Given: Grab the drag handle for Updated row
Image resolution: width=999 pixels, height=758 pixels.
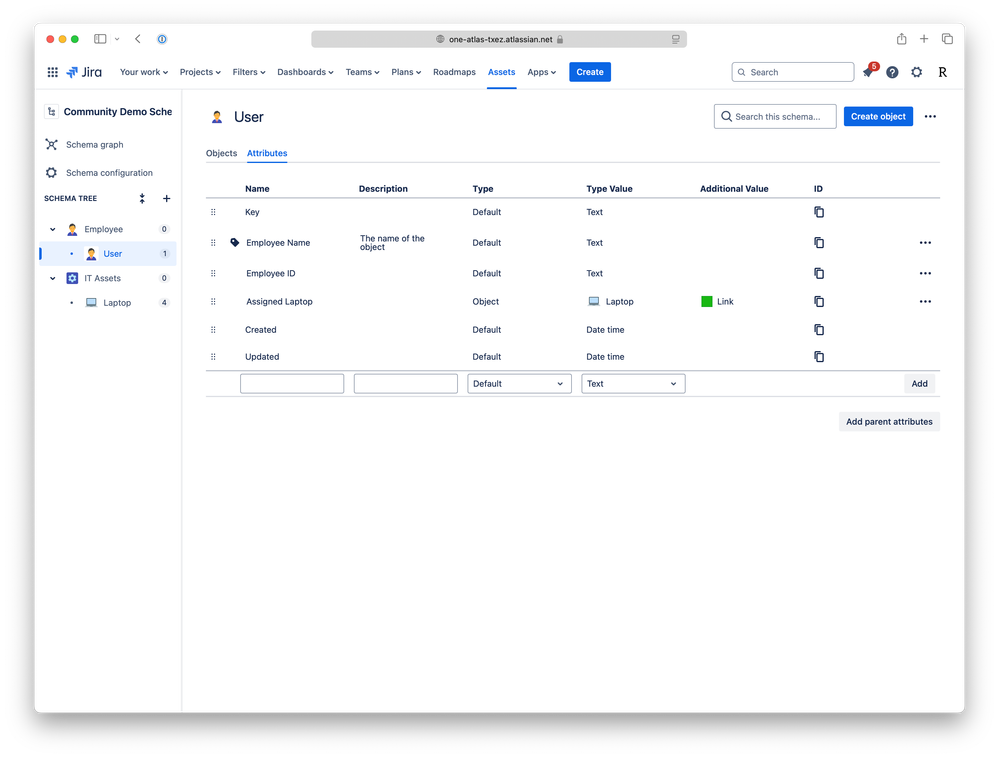Looking at the screenshot, I should coord(213,357).
